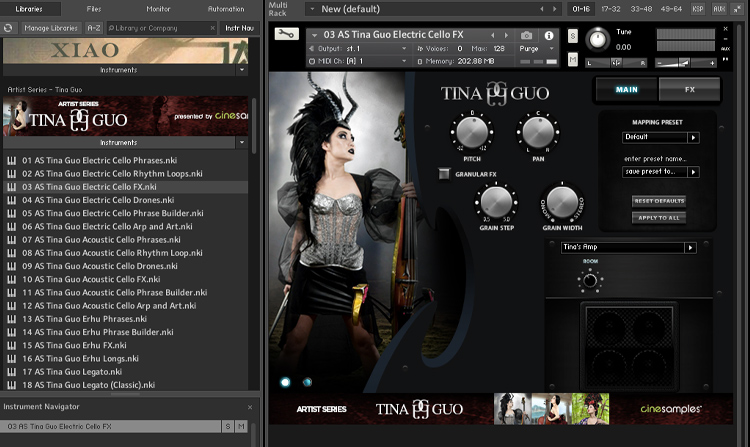The height and width of the screenshot is (447, 750).
Task: Open the MIDI Ch dropdown
Action: (x=404, y=61)
